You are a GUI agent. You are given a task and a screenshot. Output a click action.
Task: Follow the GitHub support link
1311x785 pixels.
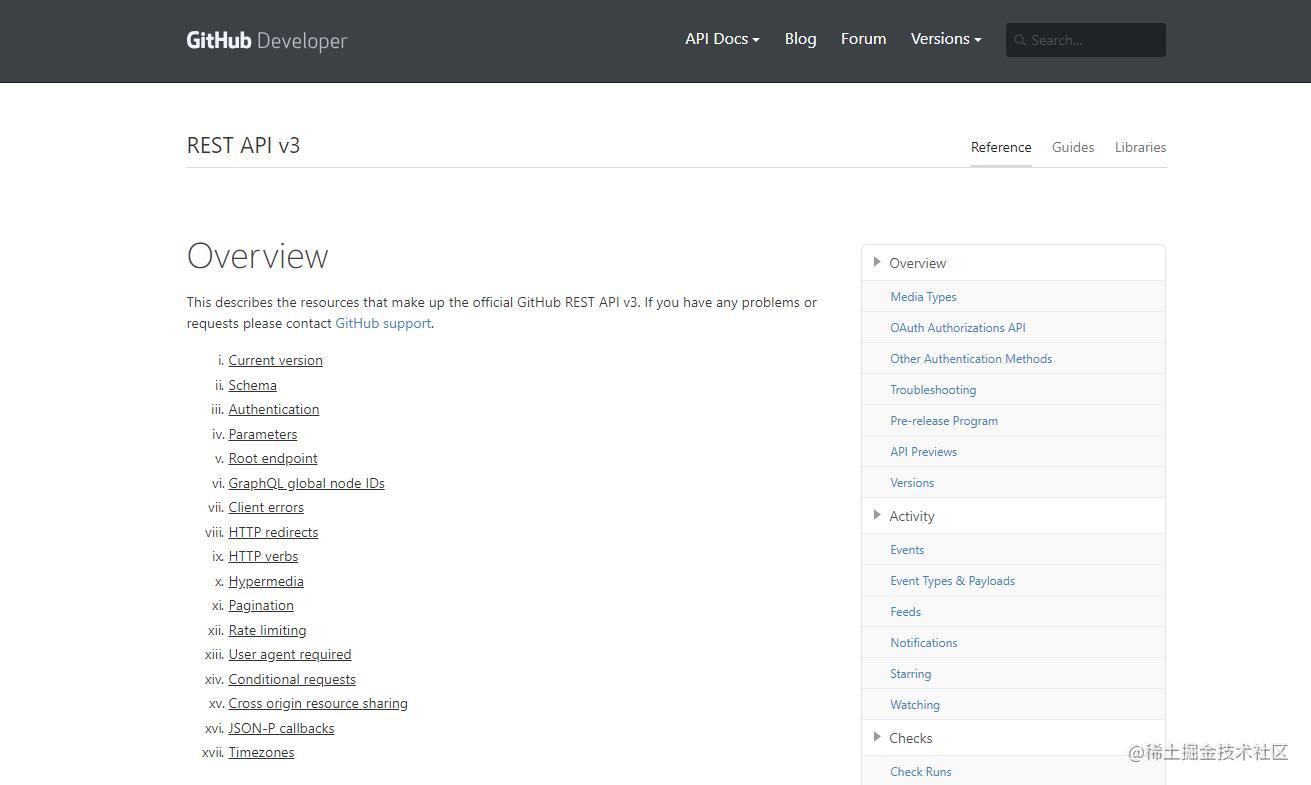pyautogui.click(x=383, y=323)
